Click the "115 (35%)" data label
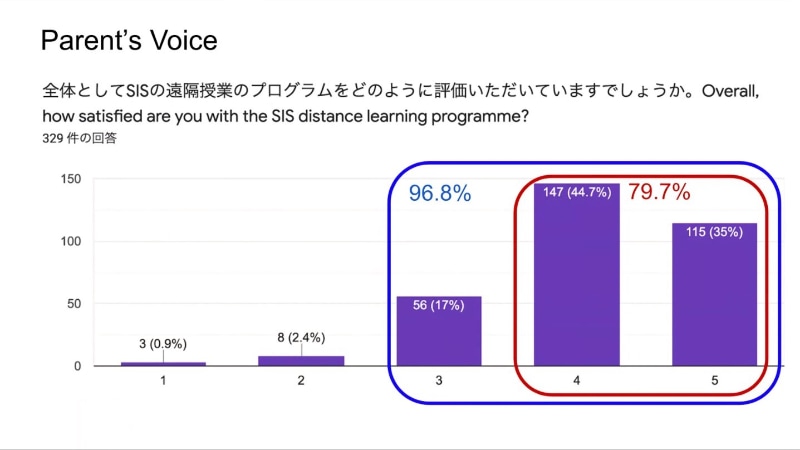 point(714,232)
